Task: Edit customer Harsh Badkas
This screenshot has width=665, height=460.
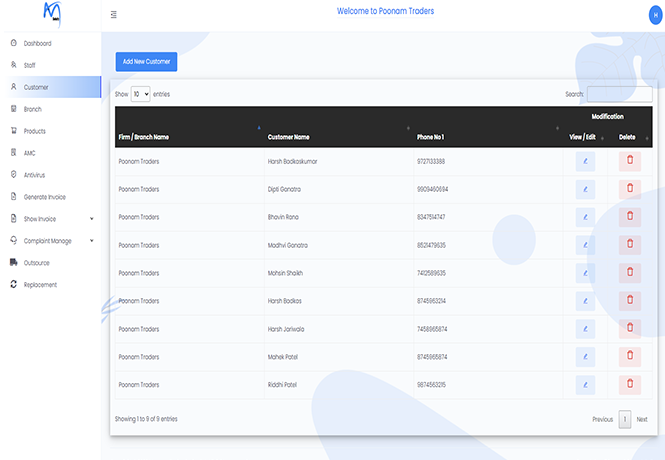Action: click(x=585, y=301)
